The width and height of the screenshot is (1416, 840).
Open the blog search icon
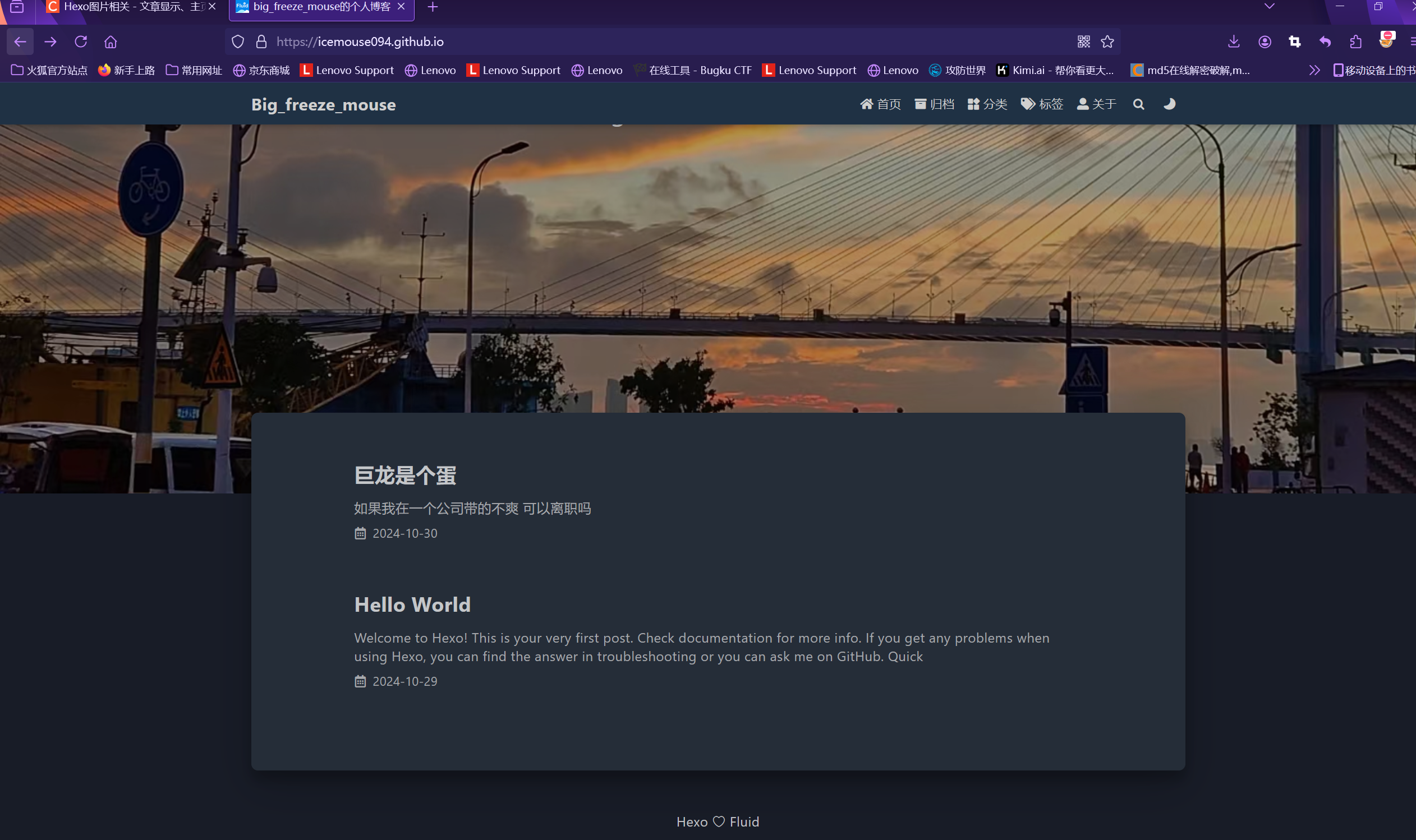point(1138,104)
